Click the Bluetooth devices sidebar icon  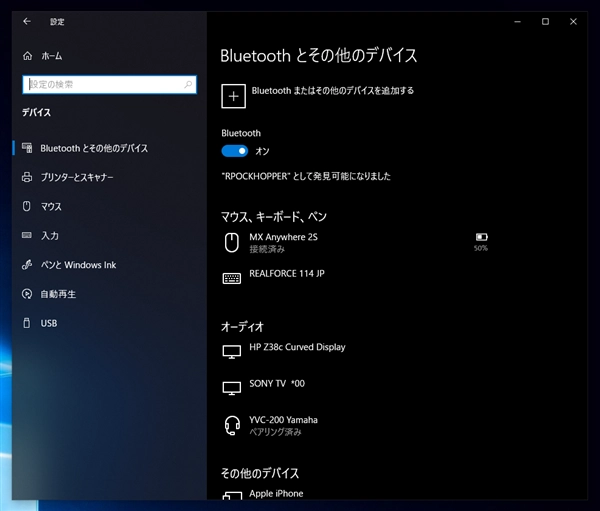tap(27, 148)
